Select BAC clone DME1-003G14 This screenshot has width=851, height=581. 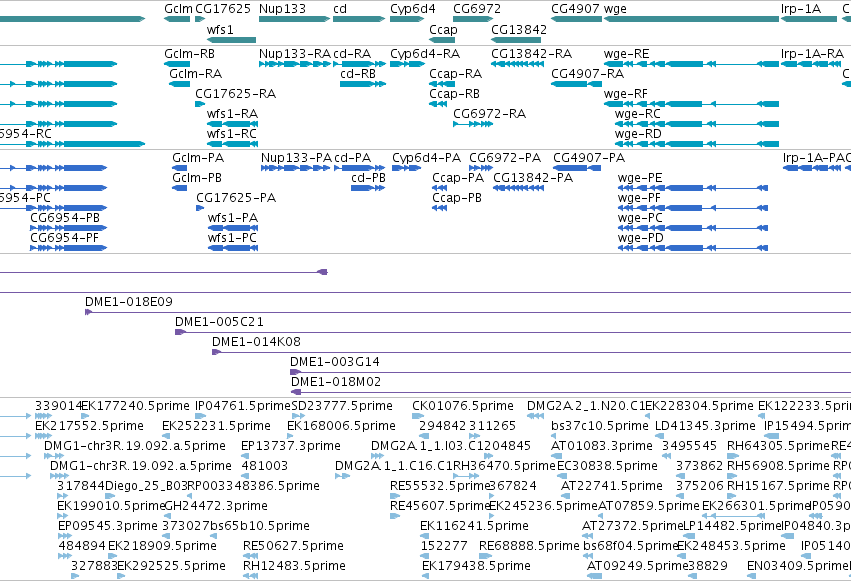pyautogui.click(x=335, y=362)
